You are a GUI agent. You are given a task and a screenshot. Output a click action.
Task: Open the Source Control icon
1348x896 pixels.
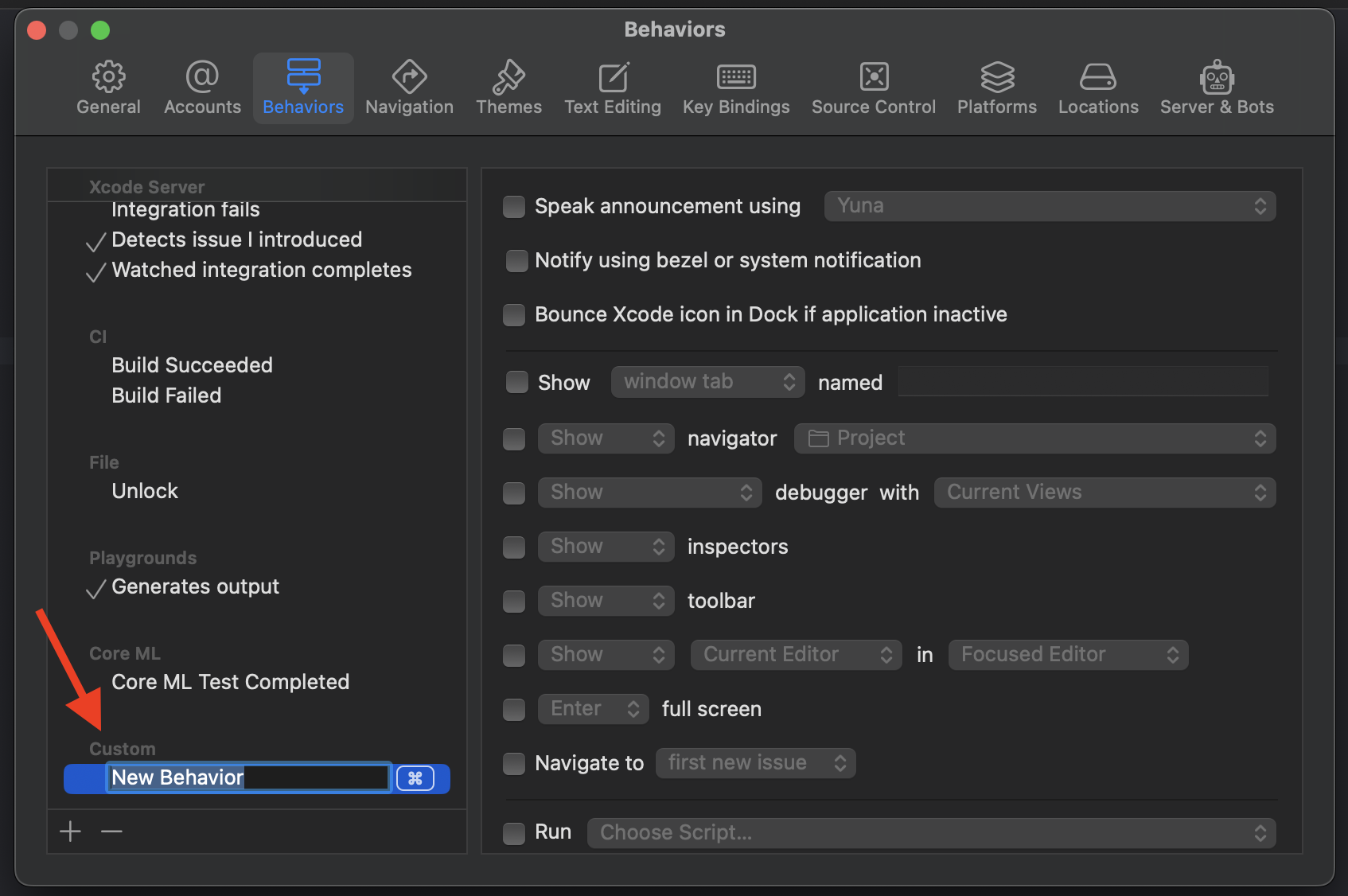874,77
